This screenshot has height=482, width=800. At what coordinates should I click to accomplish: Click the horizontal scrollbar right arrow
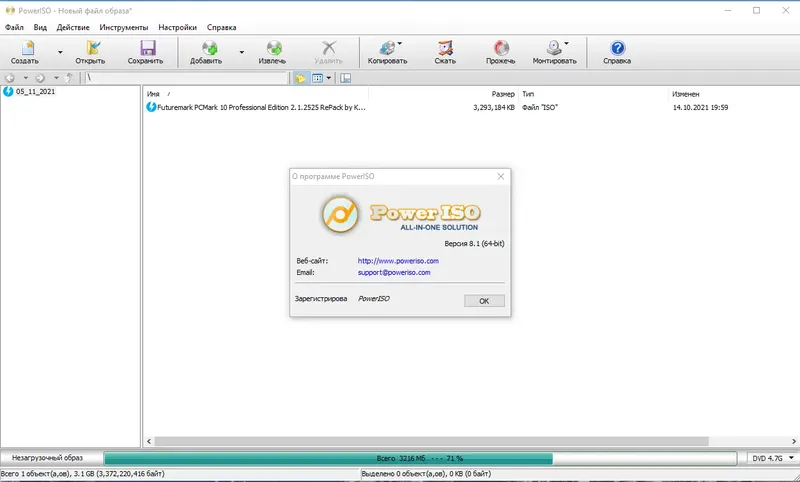[794, 441]
